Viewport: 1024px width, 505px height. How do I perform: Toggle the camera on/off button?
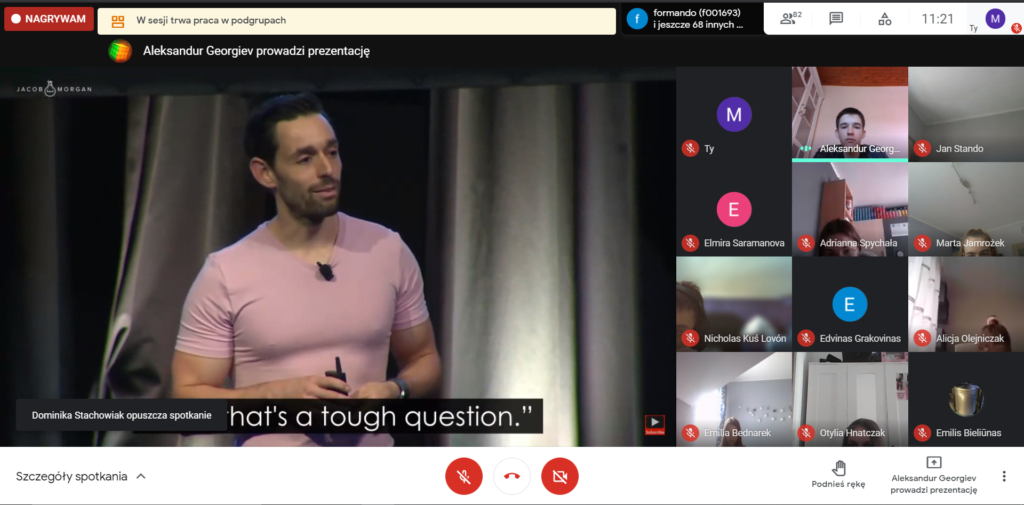coord(560,477)
